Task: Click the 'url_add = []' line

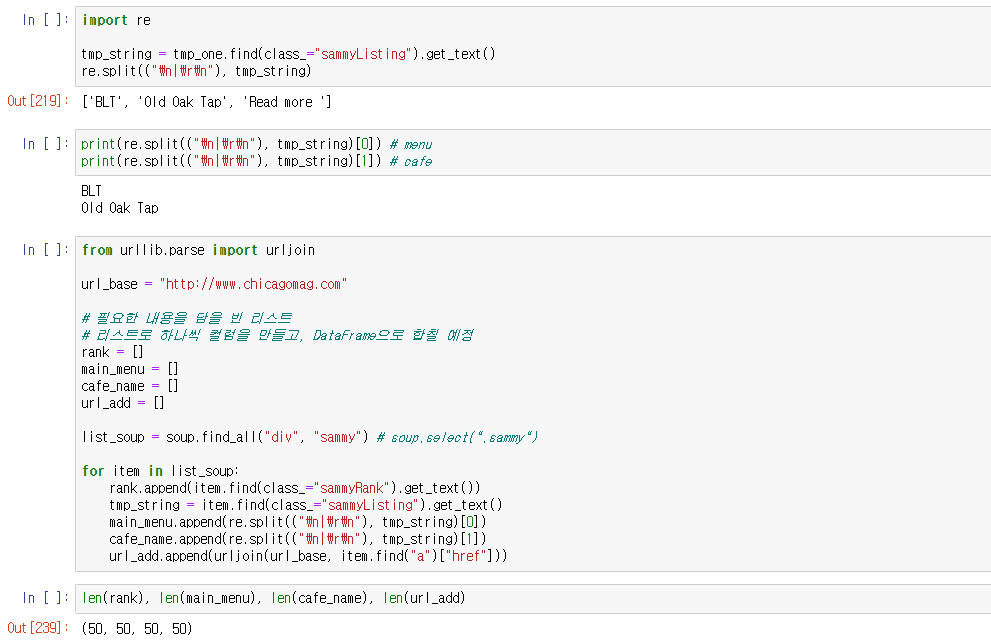Action: (x=123, y=403)
